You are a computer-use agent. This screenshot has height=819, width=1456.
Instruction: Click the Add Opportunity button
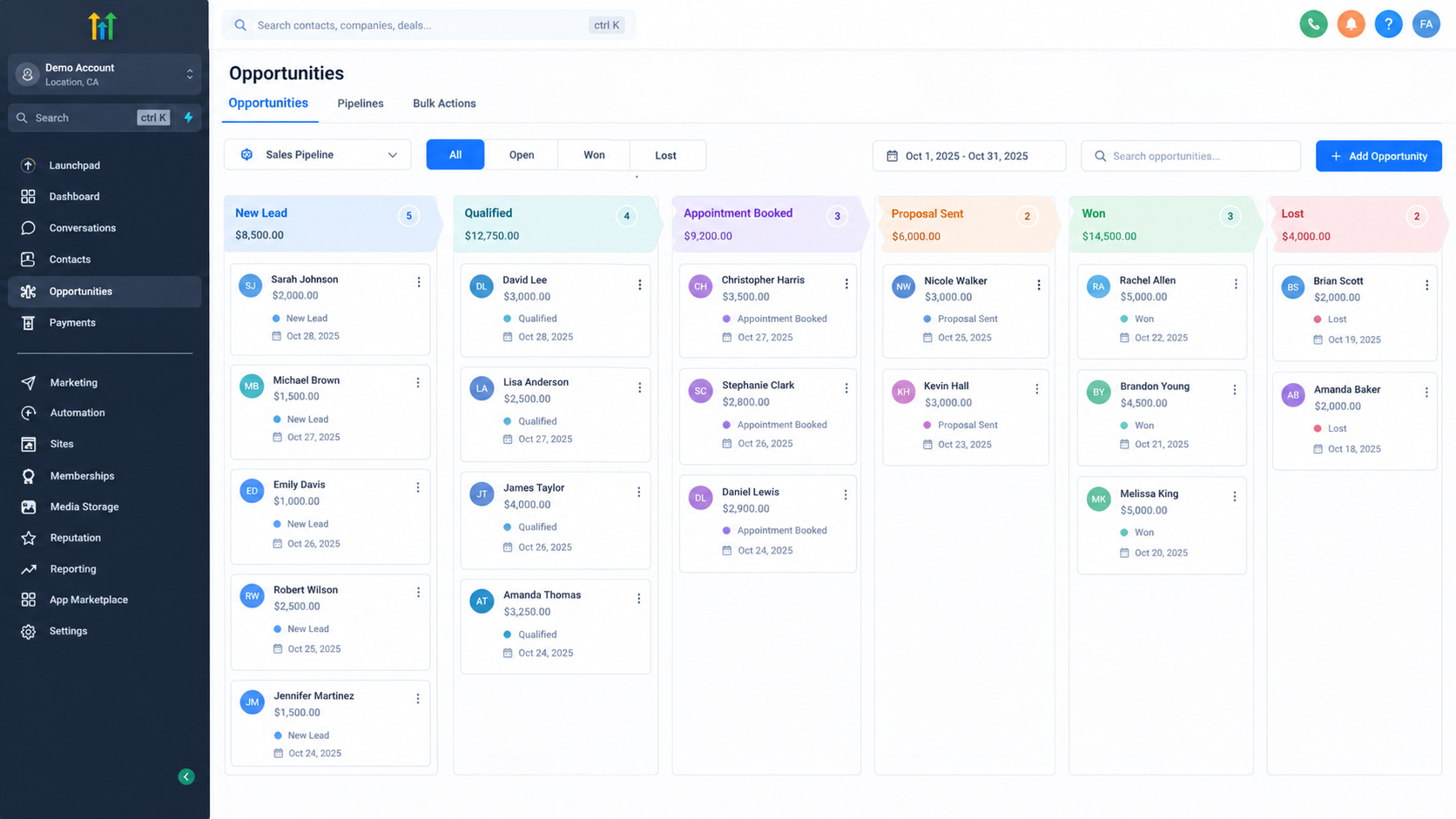click(x=1378, y=156)
